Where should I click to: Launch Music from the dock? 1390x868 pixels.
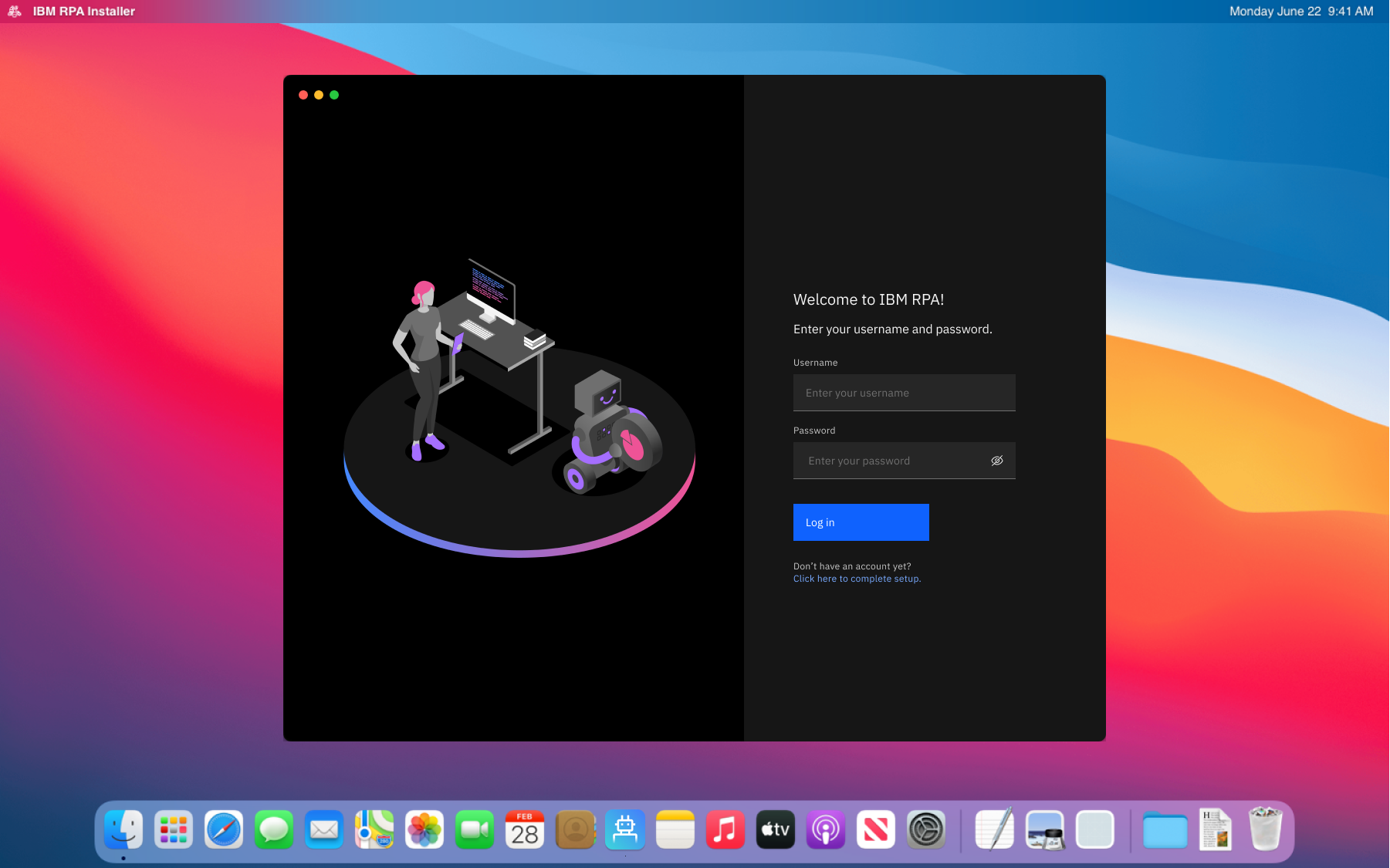[725, 830]
